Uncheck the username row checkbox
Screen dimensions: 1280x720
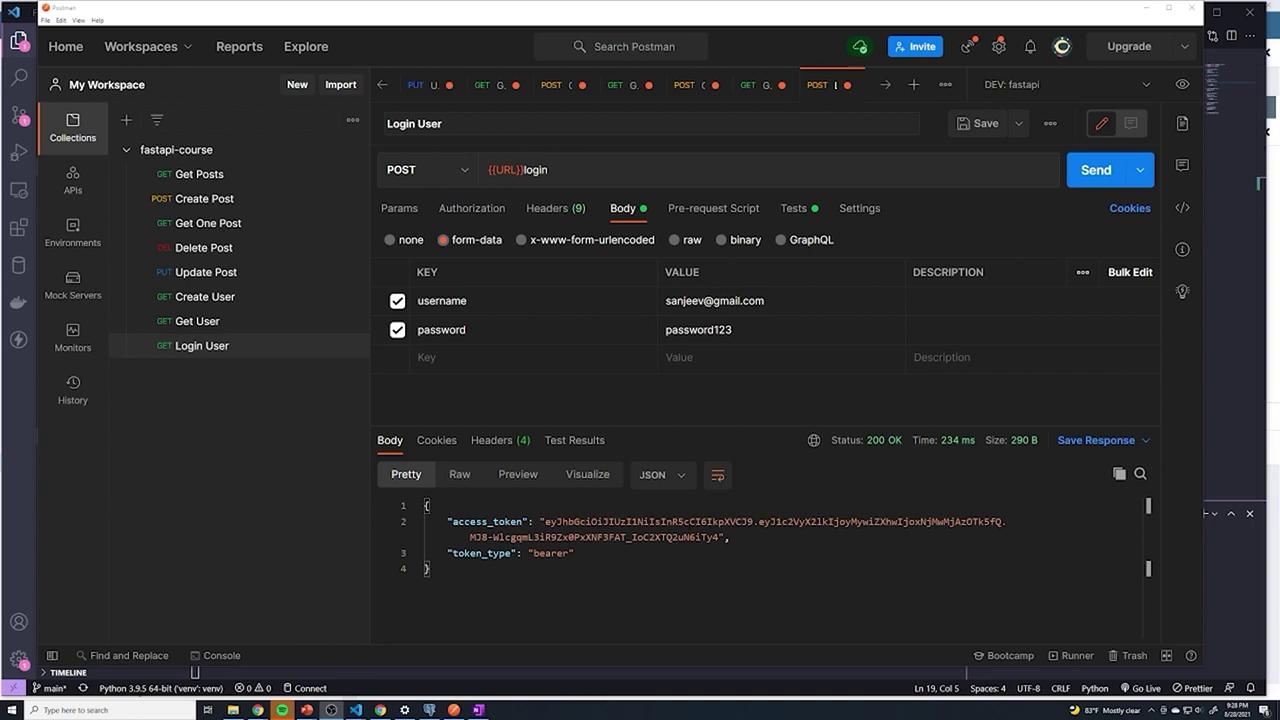397,301
